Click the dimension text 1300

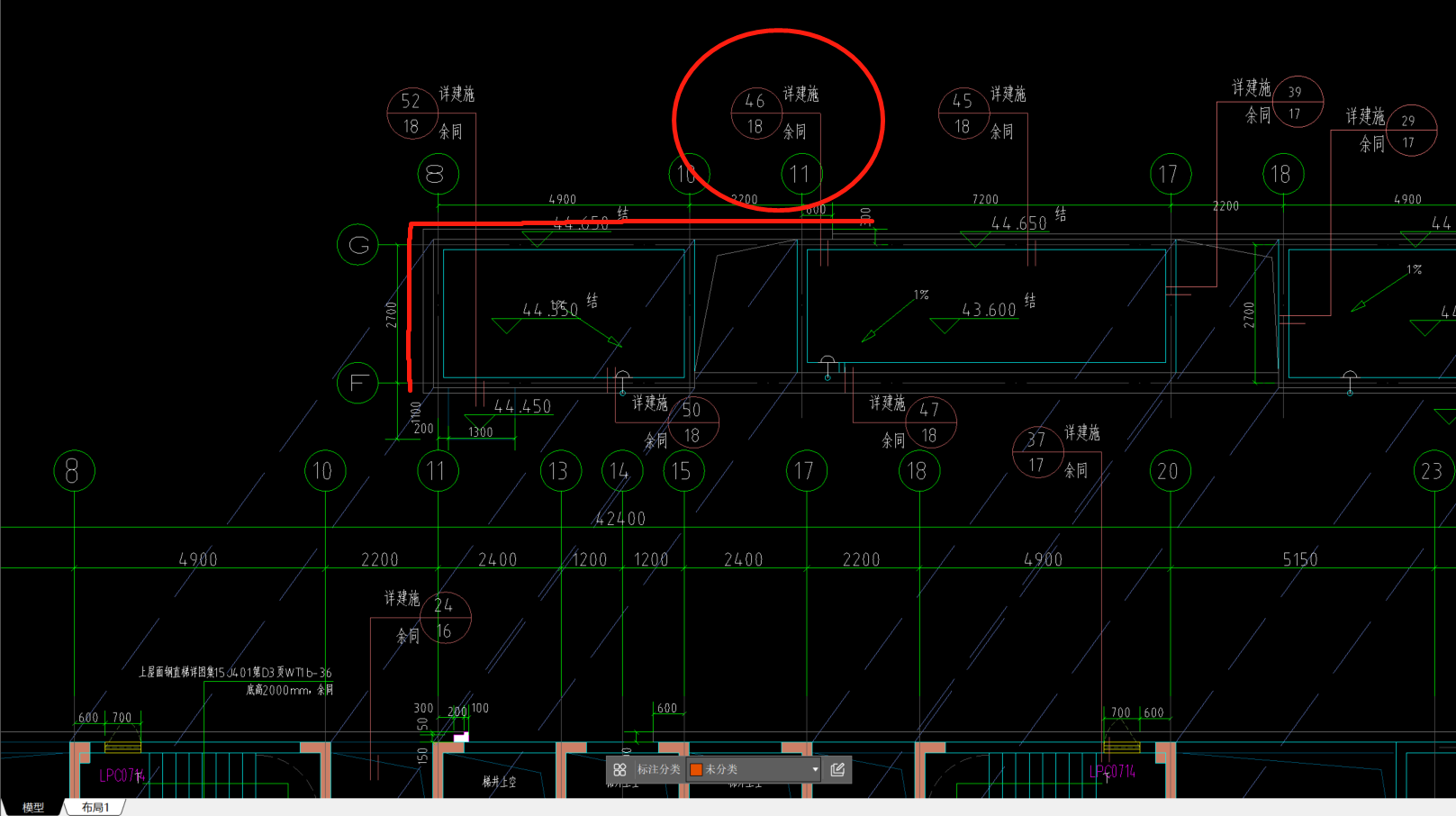481,432
